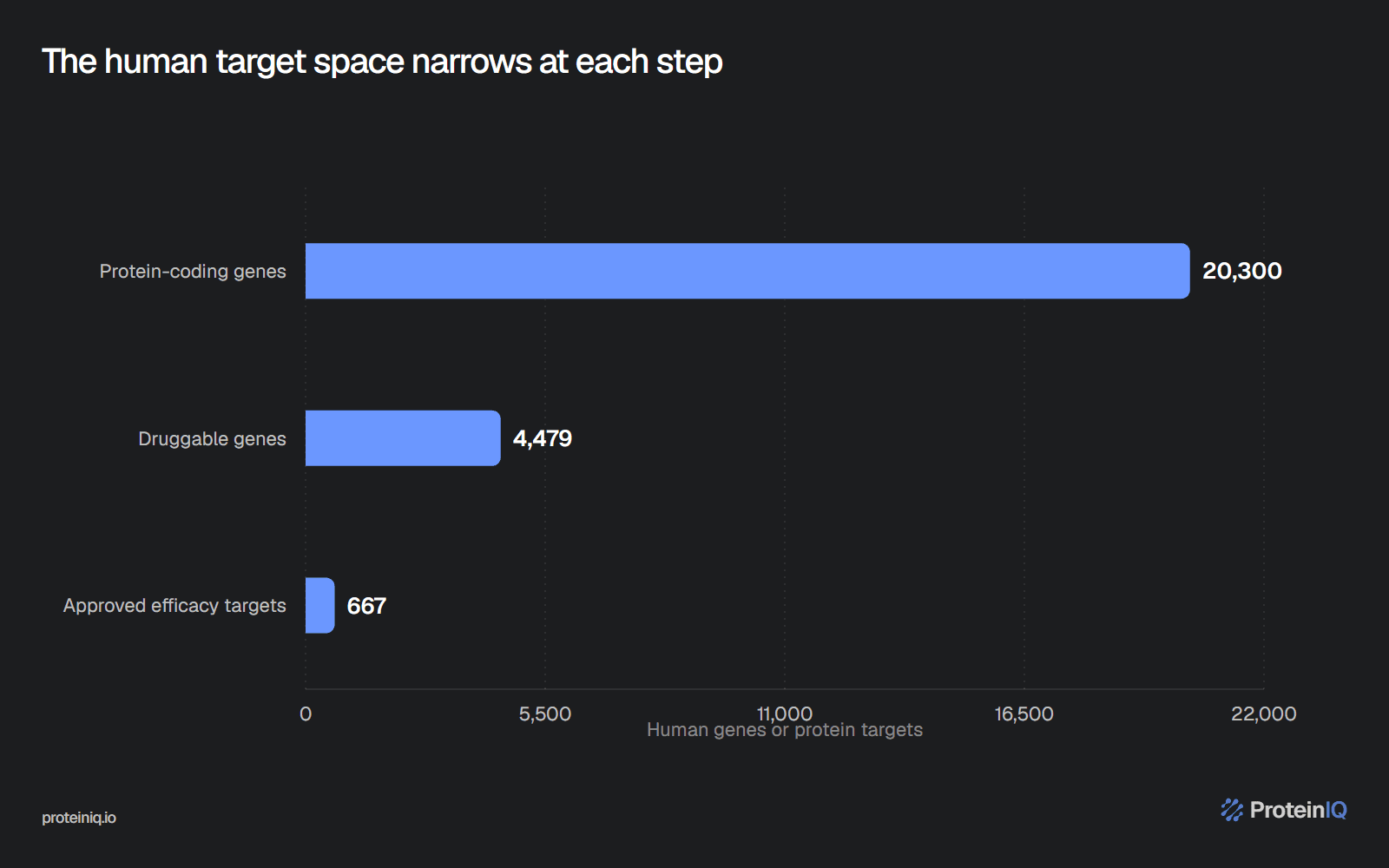Click the 667 value label
This screenshot has width=1389, height=868.
coord(366,606)
